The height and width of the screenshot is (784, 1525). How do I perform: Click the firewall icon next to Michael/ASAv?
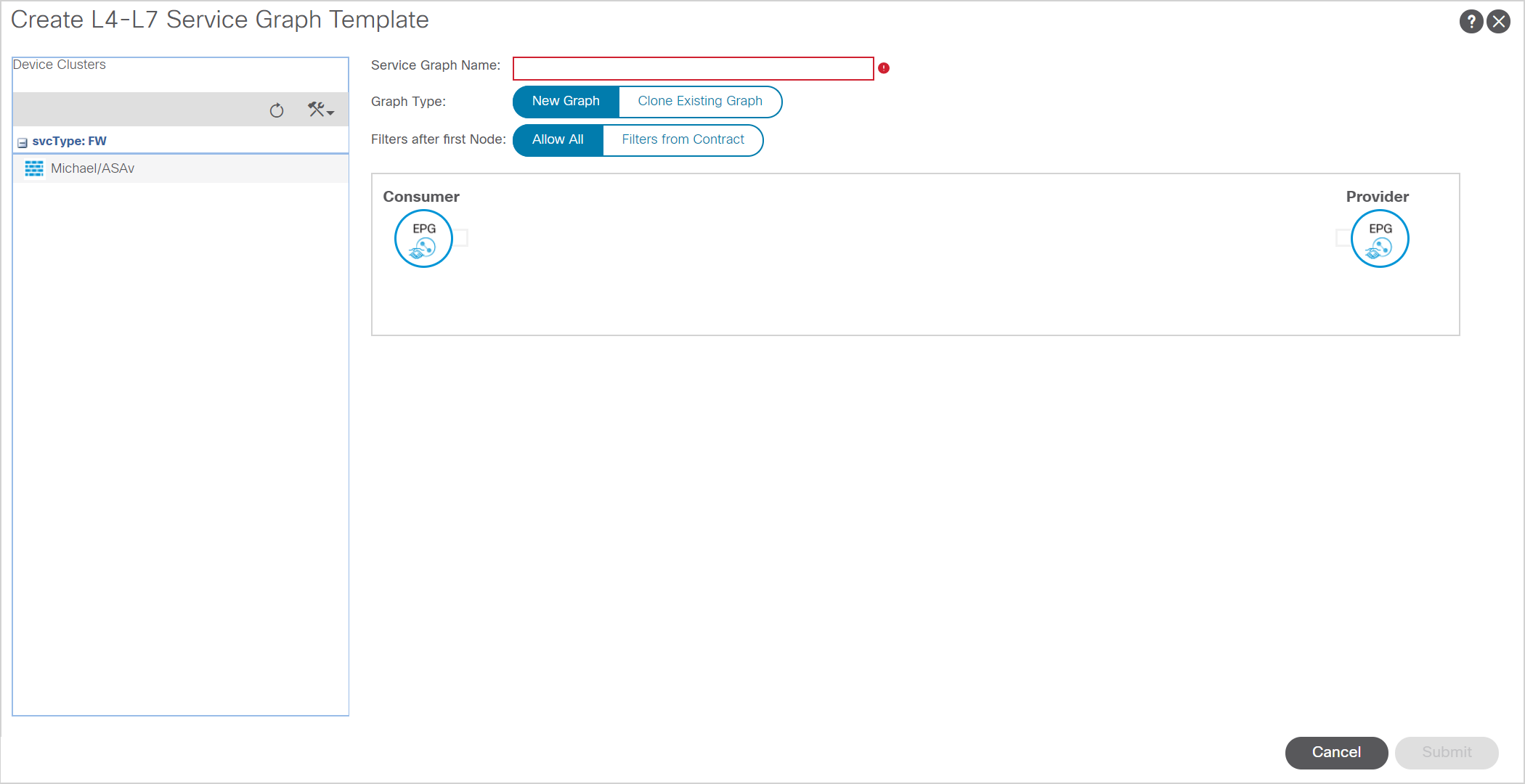point(34,168)
